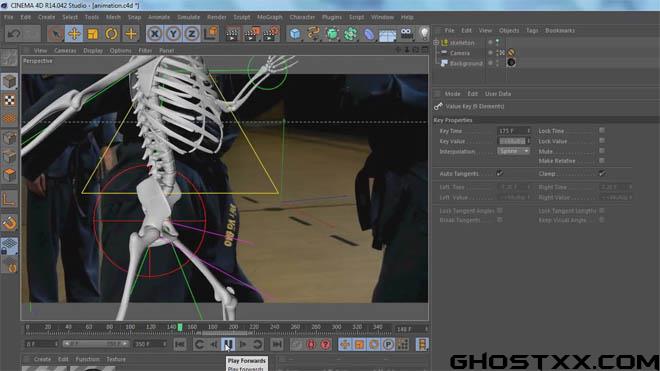This screenshot has height=371, width=660.
Task: Click the Background object's texture tag
Action: [x=511, y=62]
